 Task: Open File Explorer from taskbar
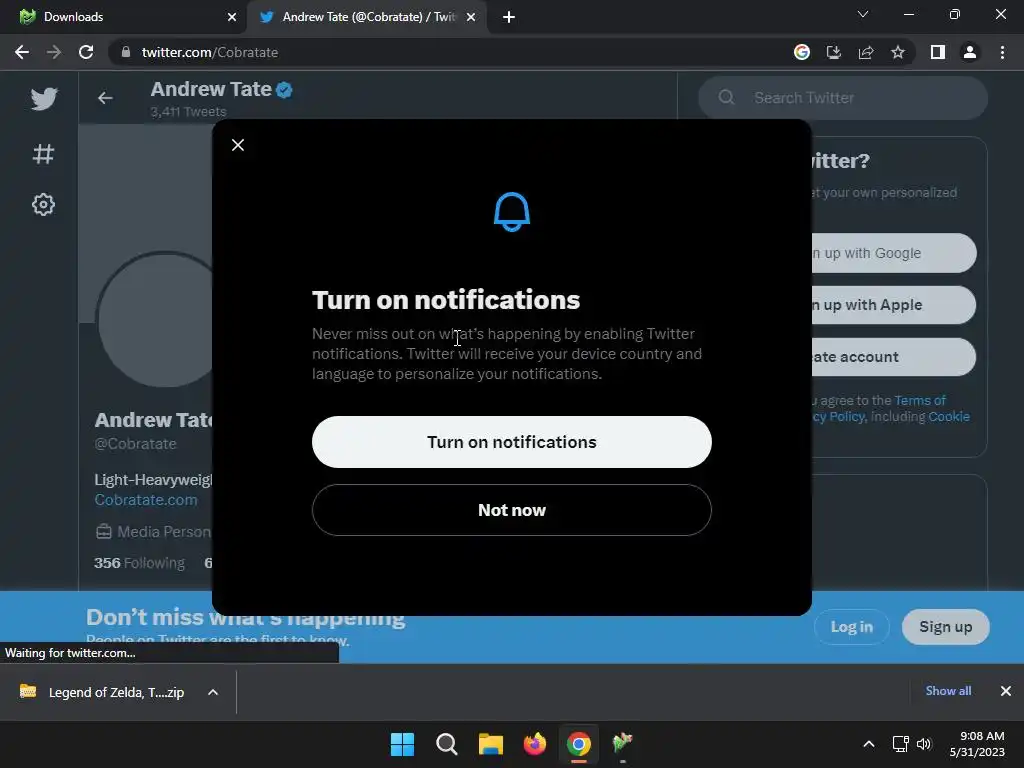click(490, 744)
